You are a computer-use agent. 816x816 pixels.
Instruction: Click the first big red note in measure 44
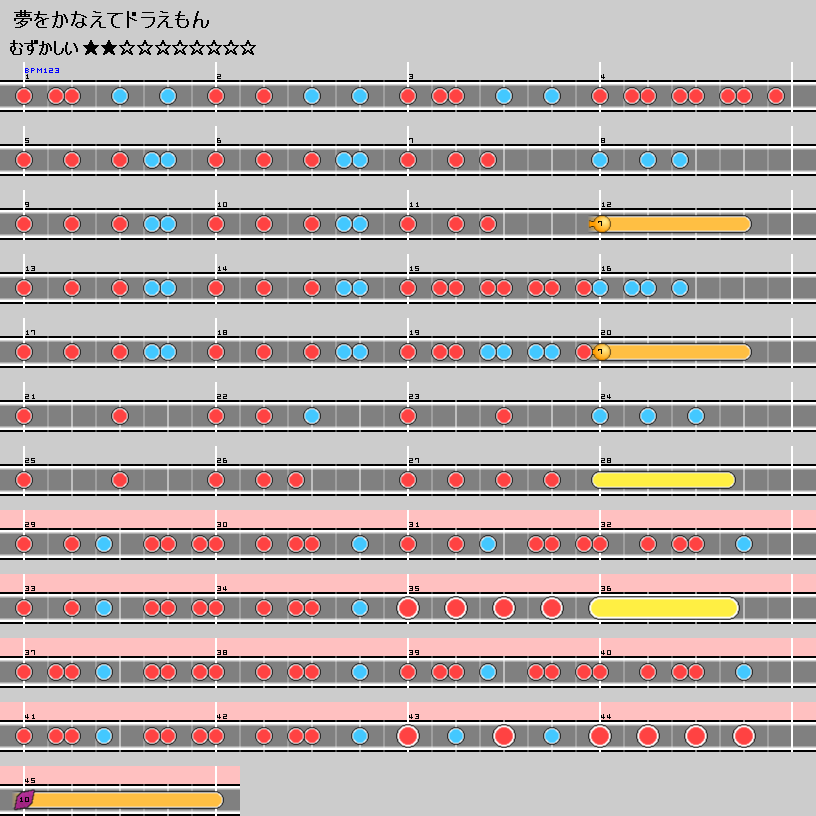(600, 736)
